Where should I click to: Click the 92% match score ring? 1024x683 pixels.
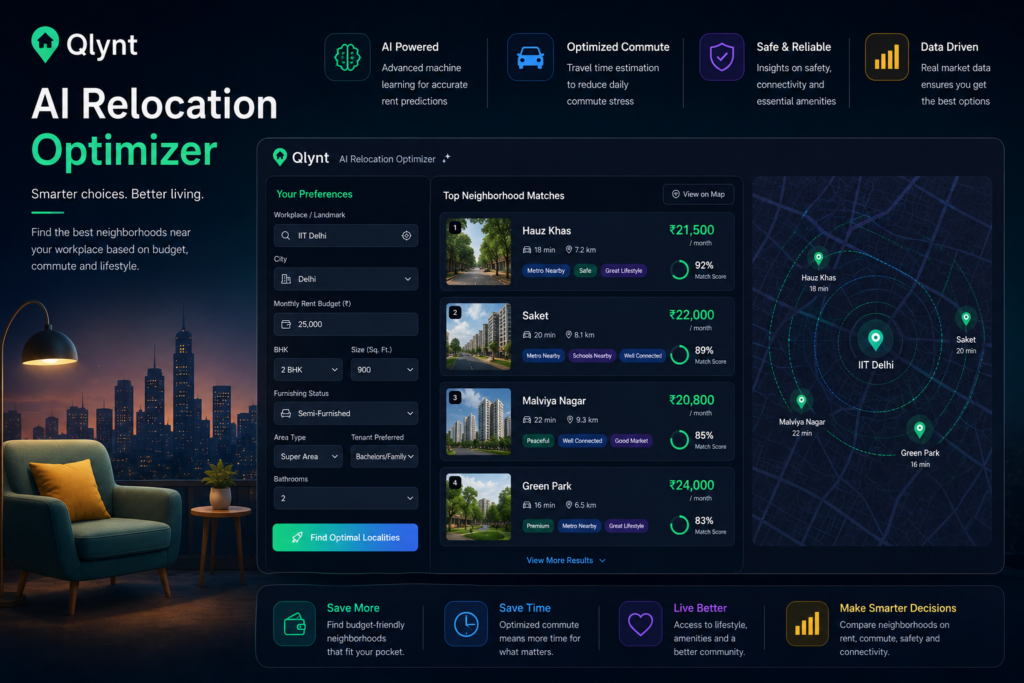click(x=680, y=270)
